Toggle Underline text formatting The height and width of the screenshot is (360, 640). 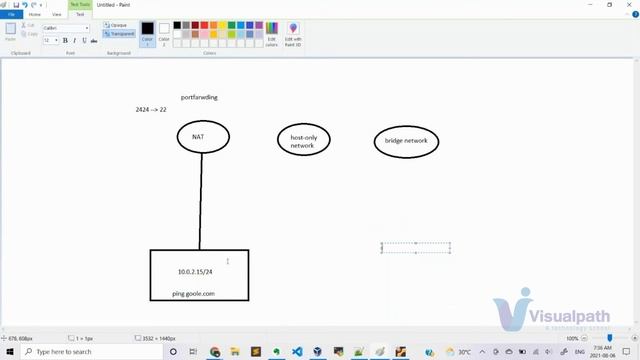(84, 40)
